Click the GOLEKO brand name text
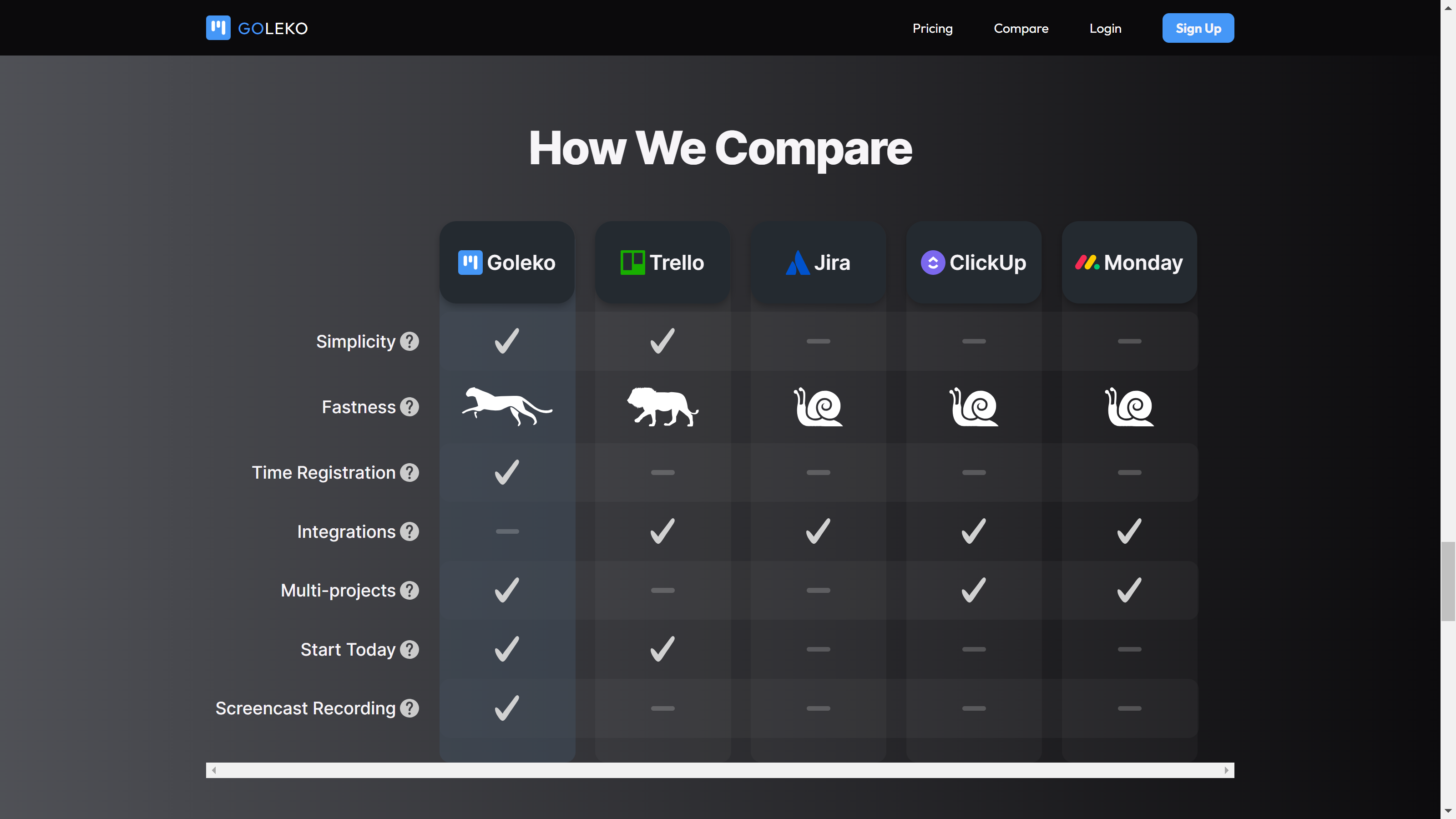Image resolution: width=1456 pixels, height=819 pixels. tap(273, 28)
